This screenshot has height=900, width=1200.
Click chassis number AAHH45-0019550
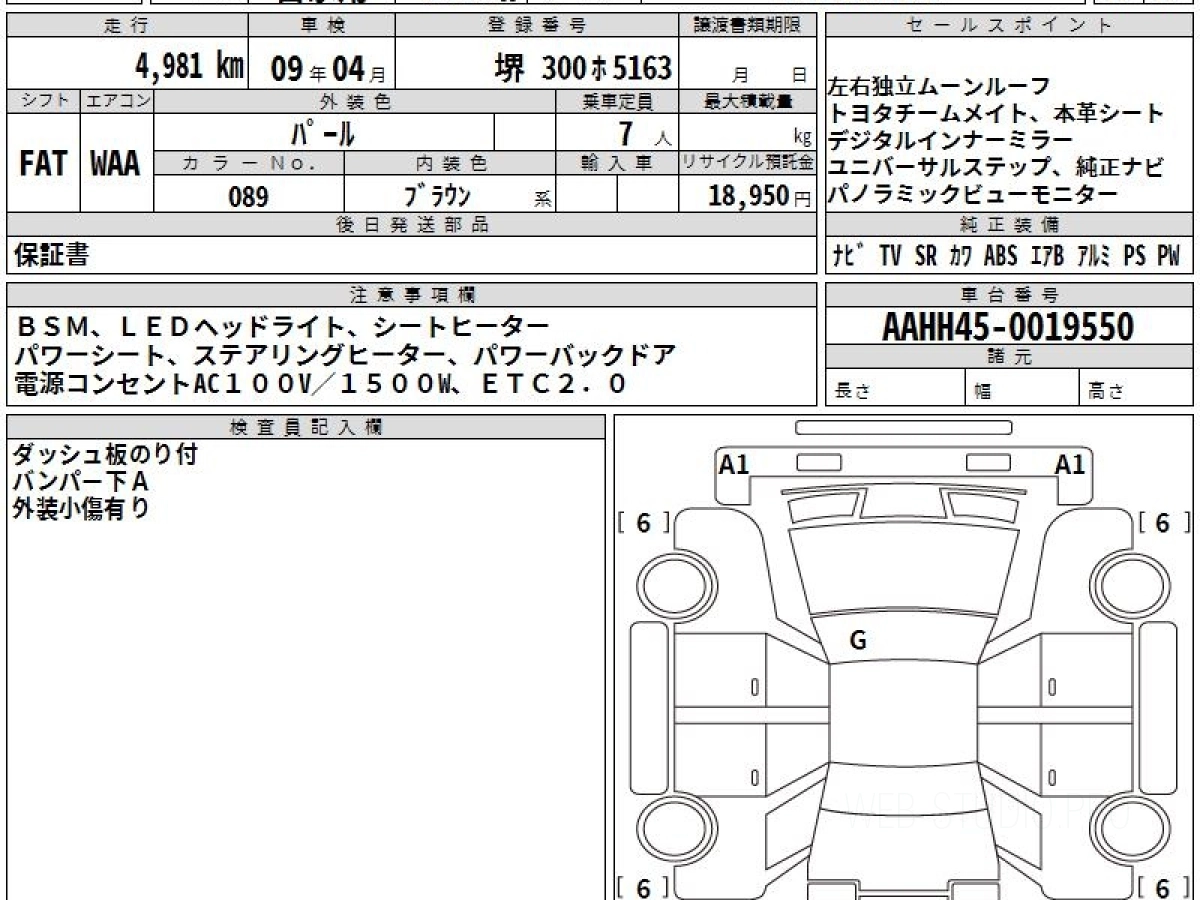[1009, 327]
